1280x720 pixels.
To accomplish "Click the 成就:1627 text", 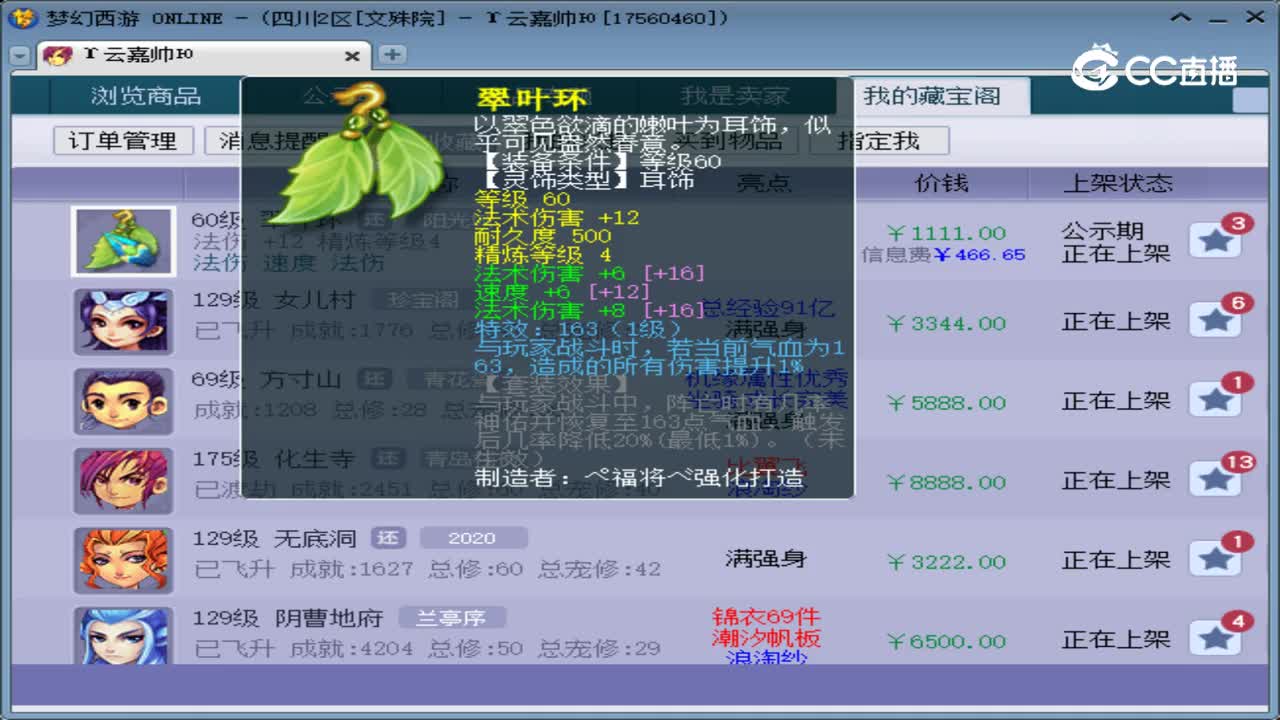I will coord(351,569).
